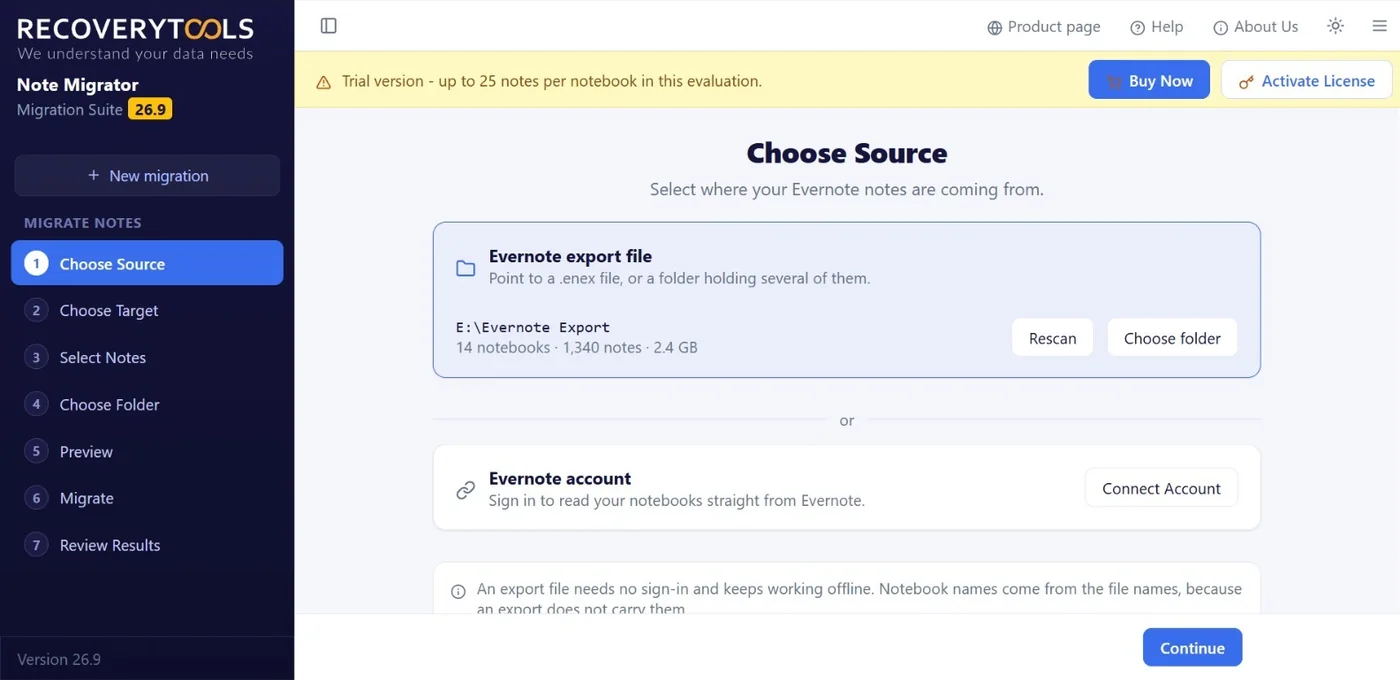1400x680 pixels.
Task: Select the Evernote account heading
Action: 560,478
